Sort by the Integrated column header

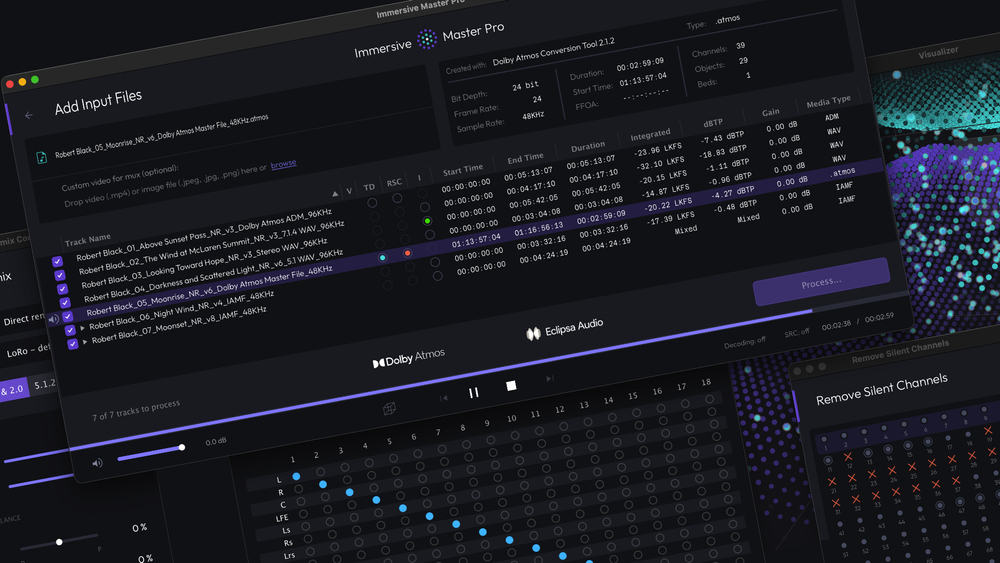tap(651, 135)
